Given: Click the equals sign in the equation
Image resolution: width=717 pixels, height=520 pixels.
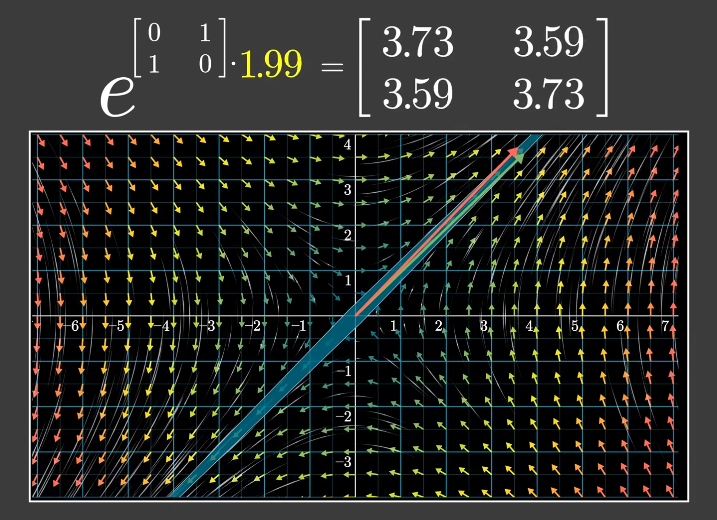Looking at the screenshot, I should [x=332, y=67].
